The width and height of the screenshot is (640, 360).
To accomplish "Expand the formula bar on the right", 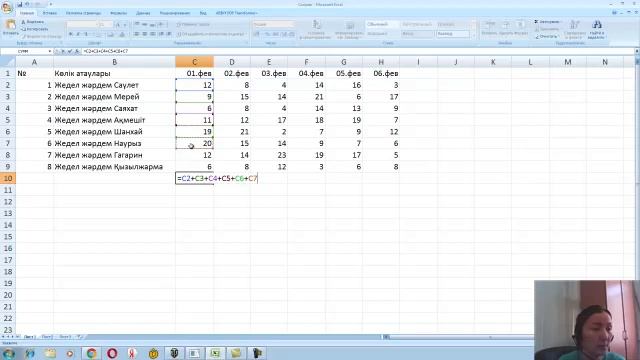I will tap(636, 51).
